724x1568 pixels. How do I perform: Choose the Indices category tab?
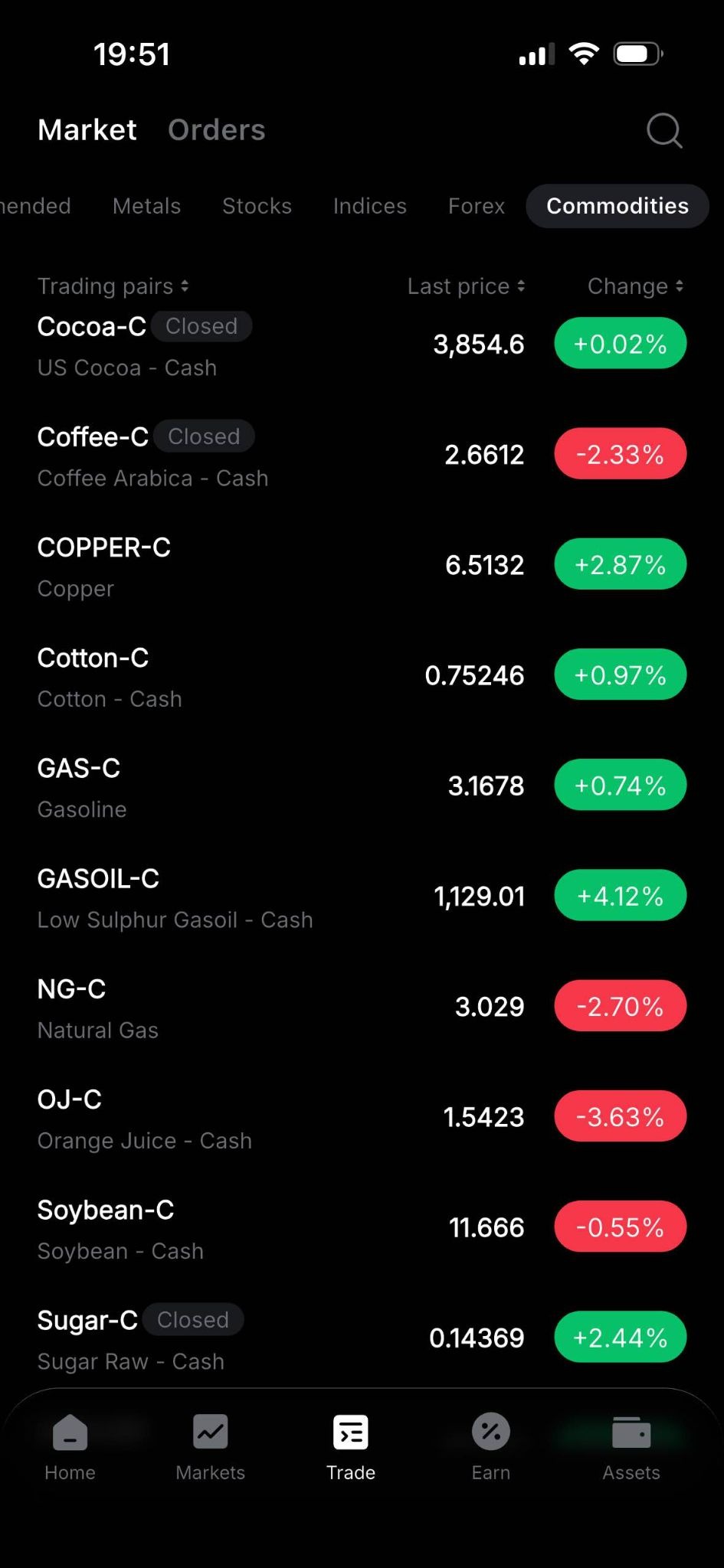370,206
